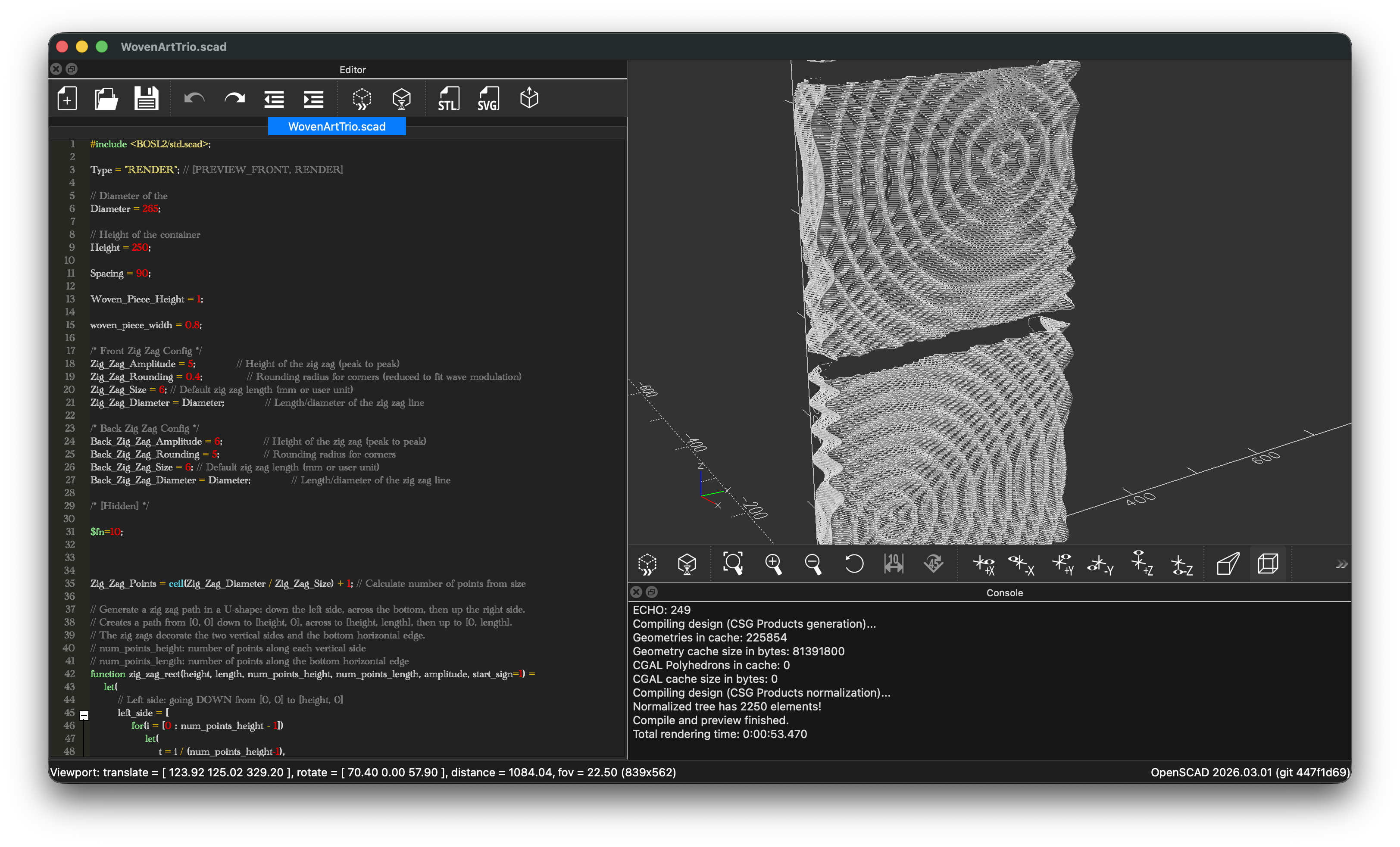The image size is (1400, 847).
Task: Select the WovenArtTrio.scad editor tab
Action: point(337,126)
